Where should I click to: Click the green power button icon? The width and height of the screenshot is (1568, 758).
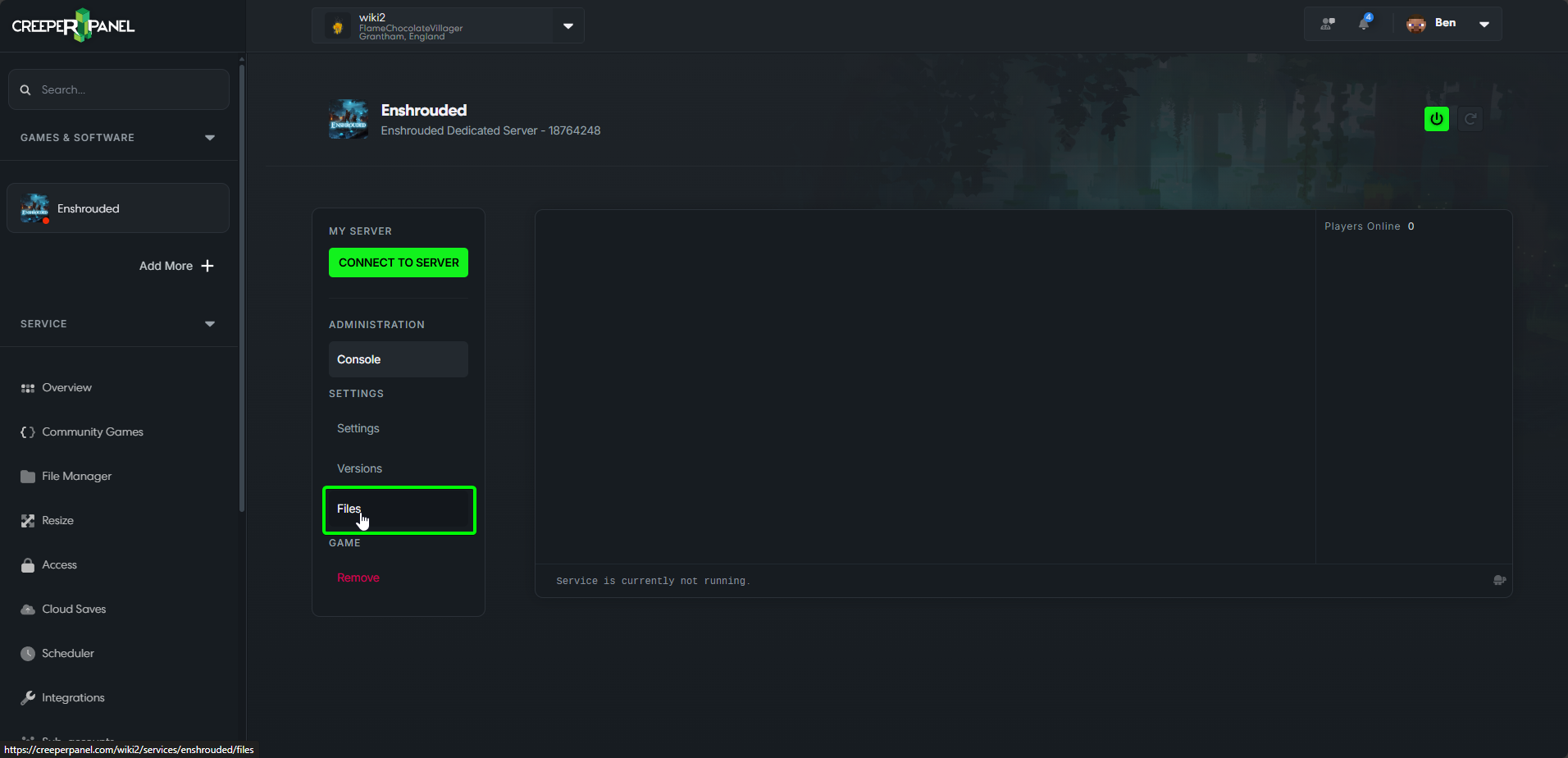[x=1437, y=119]
